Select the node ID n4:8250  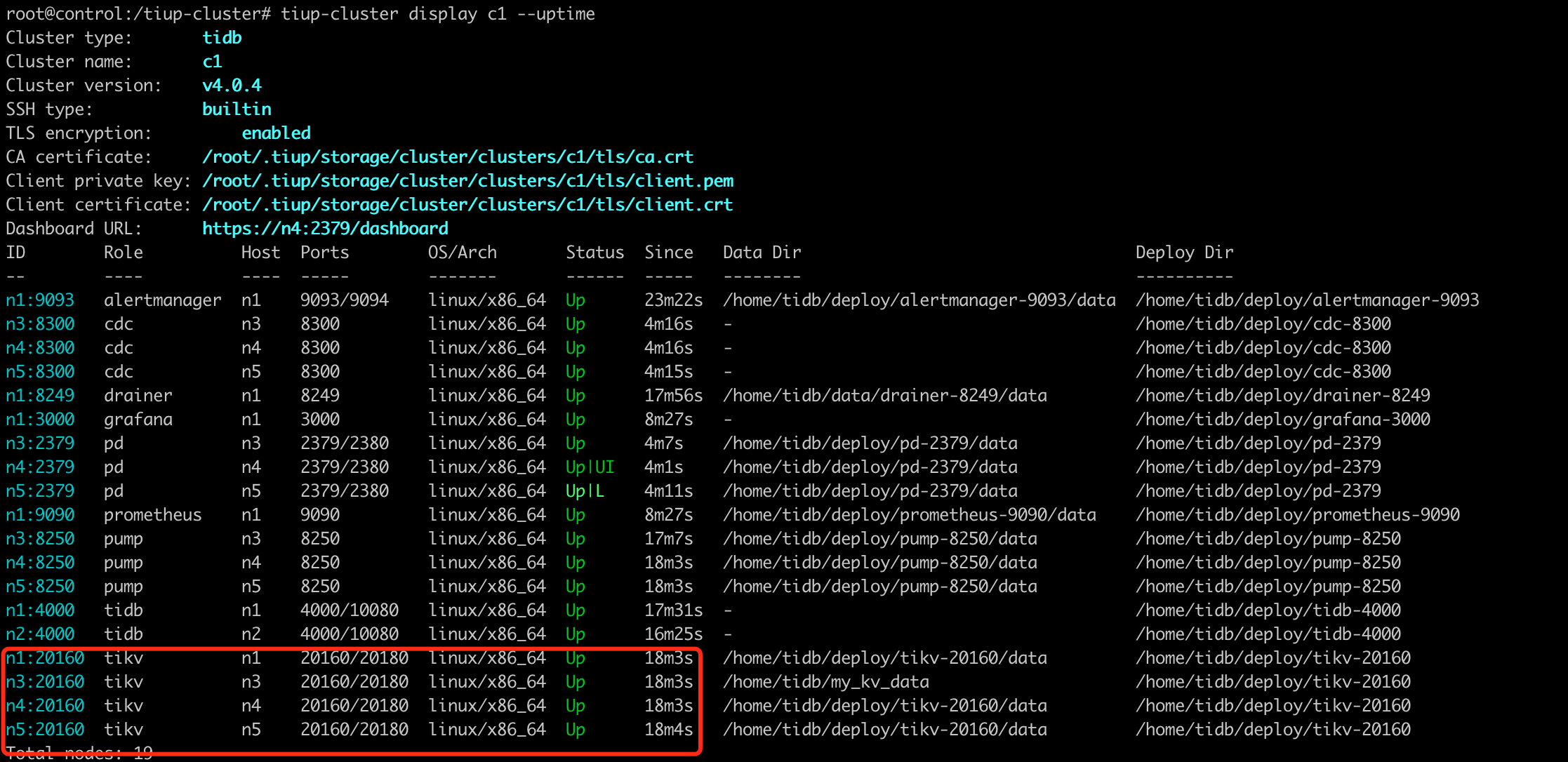40,563
